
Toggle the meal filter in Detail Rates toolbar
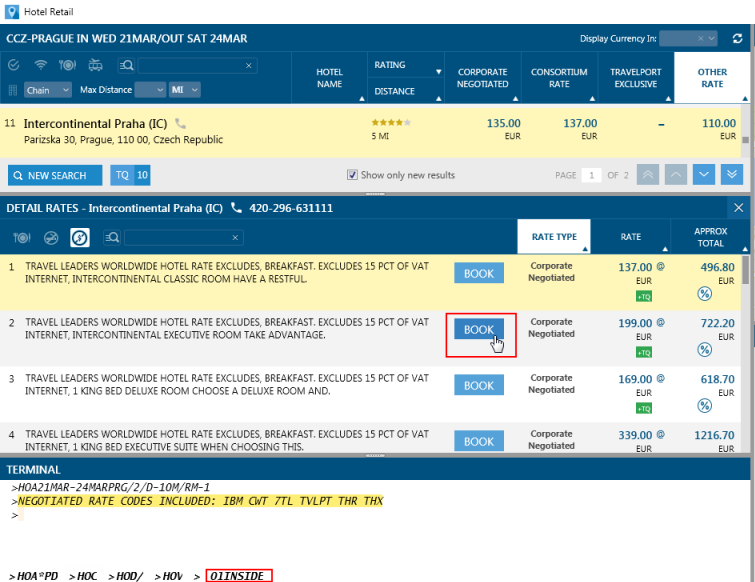(x=22, y=238)
